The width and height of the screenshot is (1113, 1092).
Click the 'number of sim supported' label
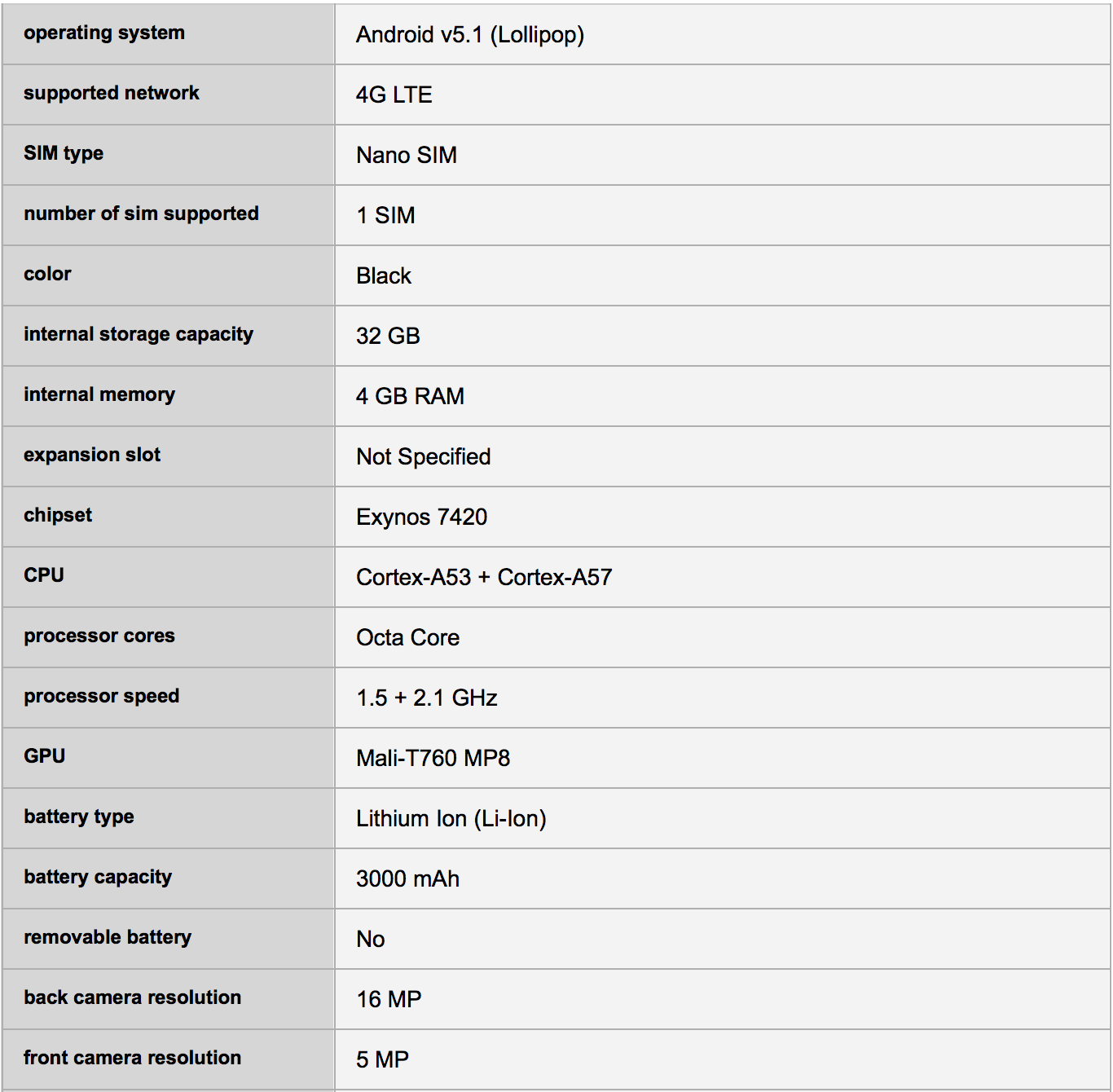coord(141,214)
